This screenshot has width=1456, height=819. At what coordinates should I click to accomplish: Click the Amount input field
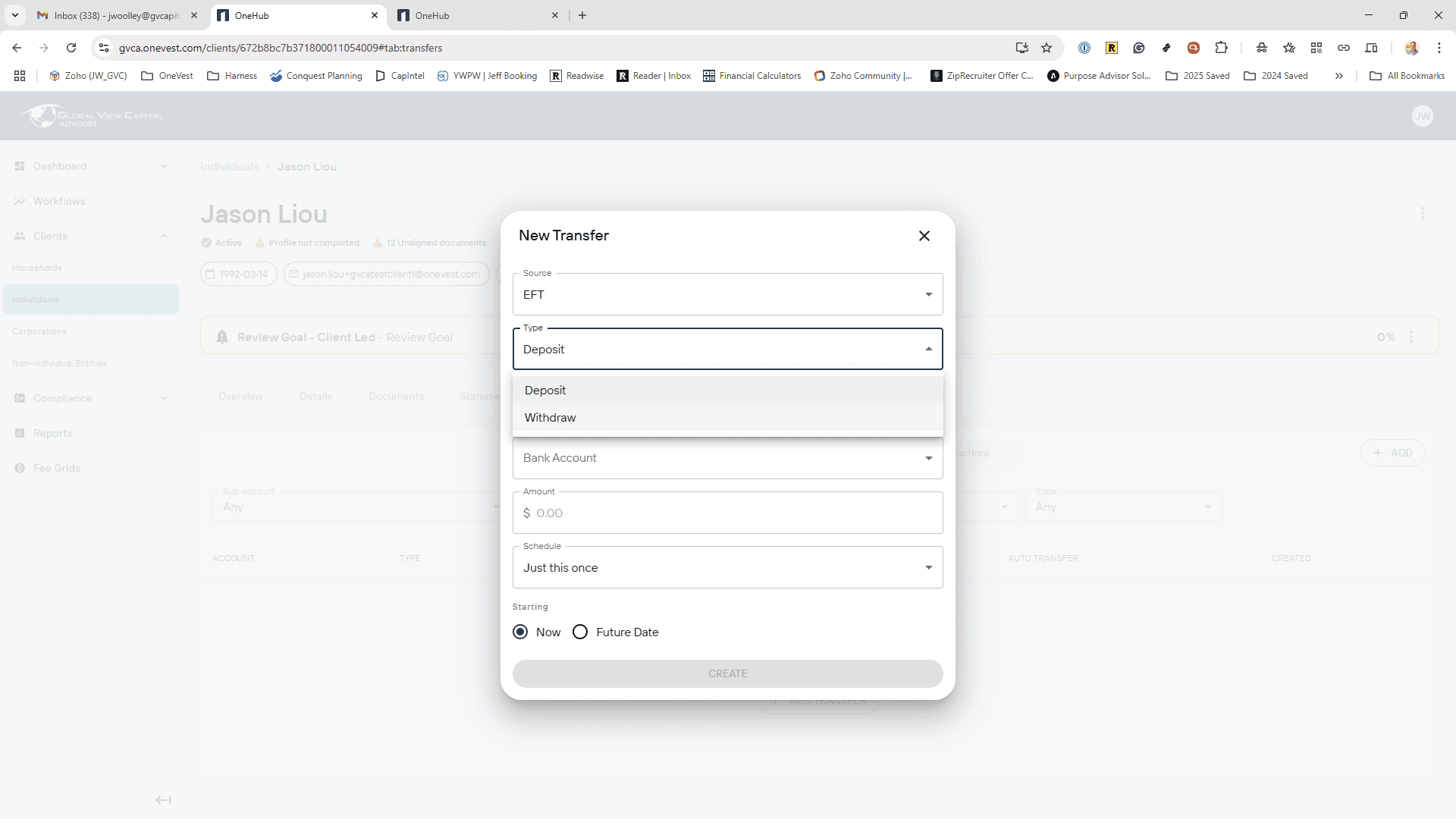click(727, 513)
